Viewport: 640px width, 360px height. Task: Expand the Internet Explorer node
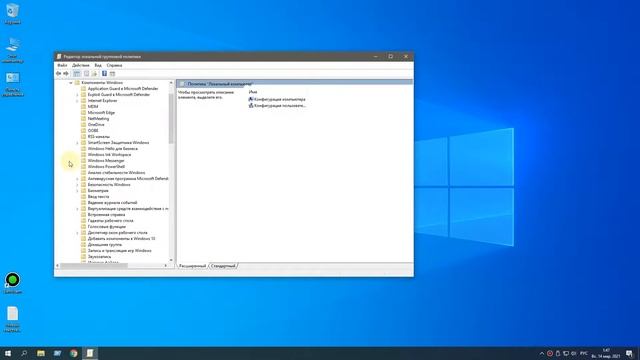pyautogui.click(x=78, y=101)
